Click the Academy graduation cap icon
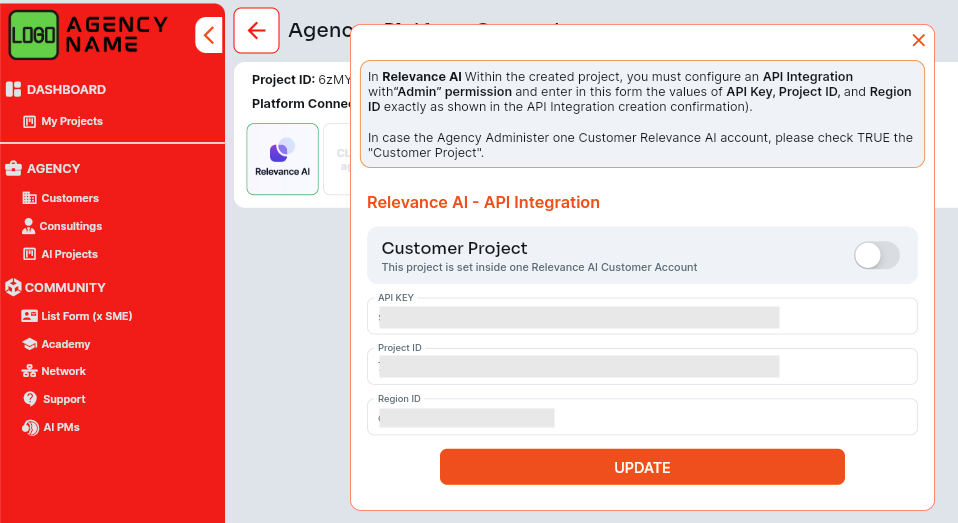Screen dimensions: 958x523 29,344
